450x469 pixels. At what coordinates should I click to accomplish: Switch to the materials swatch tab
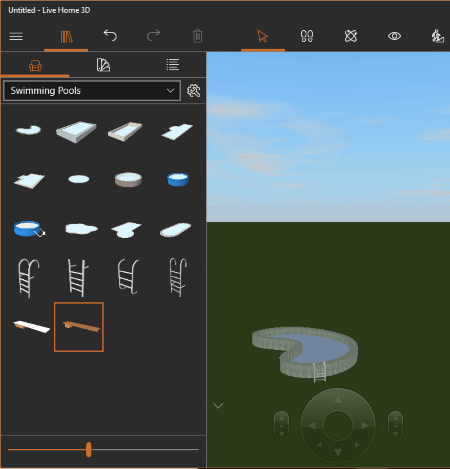point(103,65)
